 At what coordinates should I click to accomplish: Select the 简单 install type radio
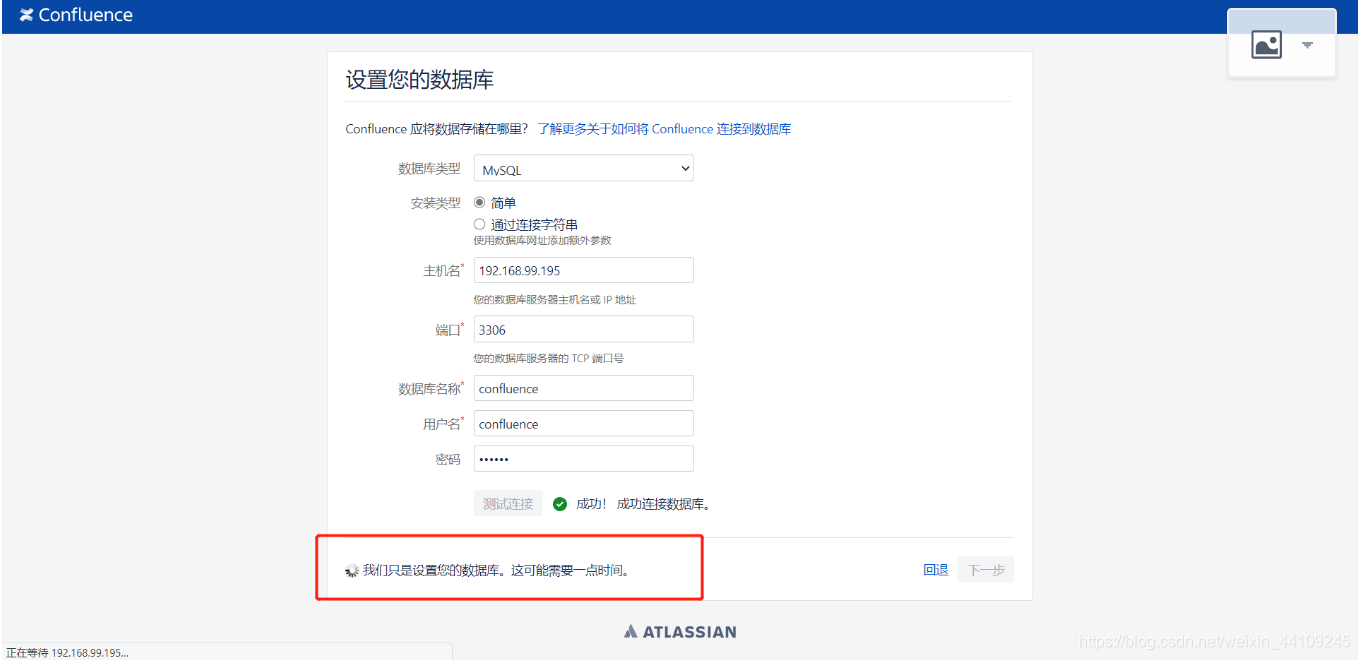480,202
